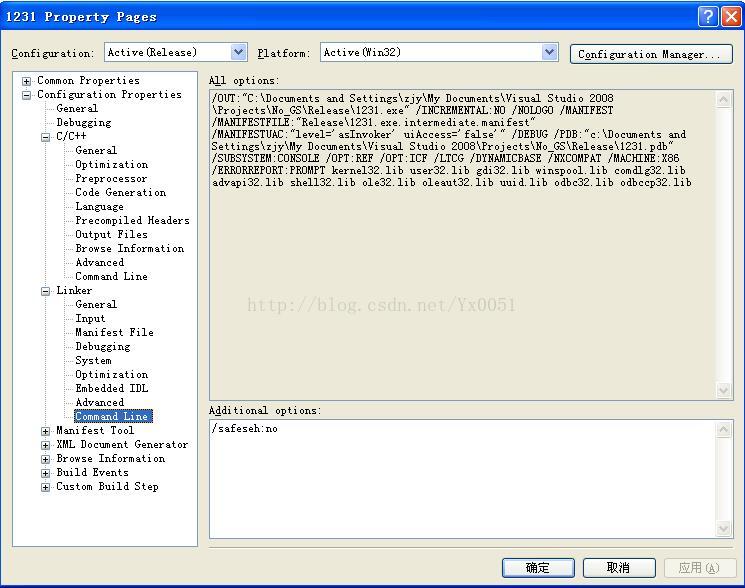Expand Manifest Tool node
Image resolution: width=745 pixels, height=588 pixels.
46,431
